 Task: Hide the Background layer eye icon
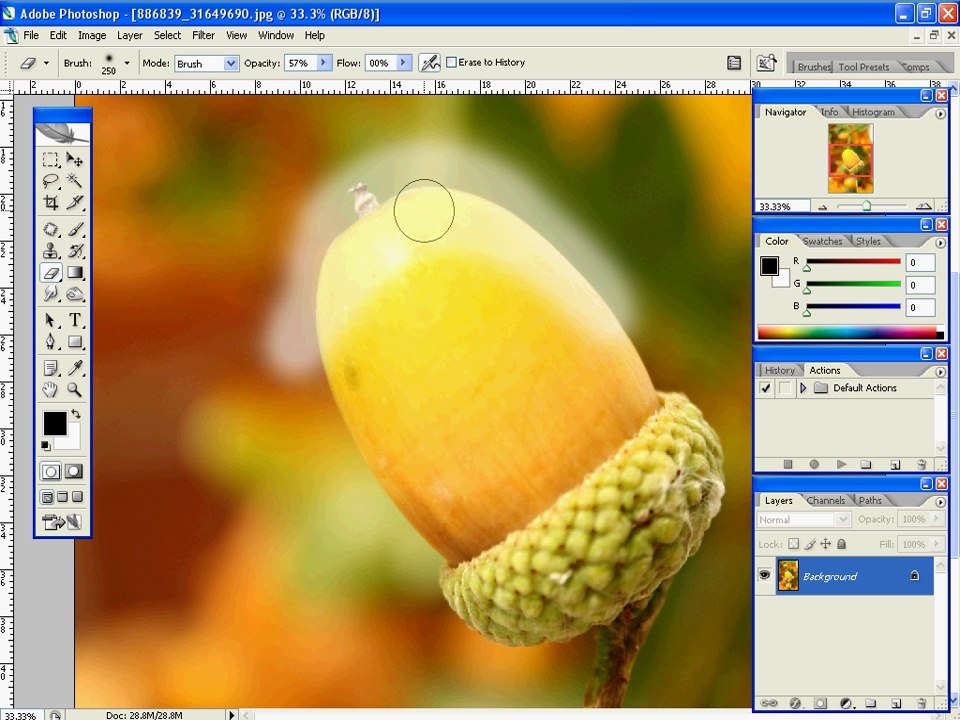pos(765,576)
